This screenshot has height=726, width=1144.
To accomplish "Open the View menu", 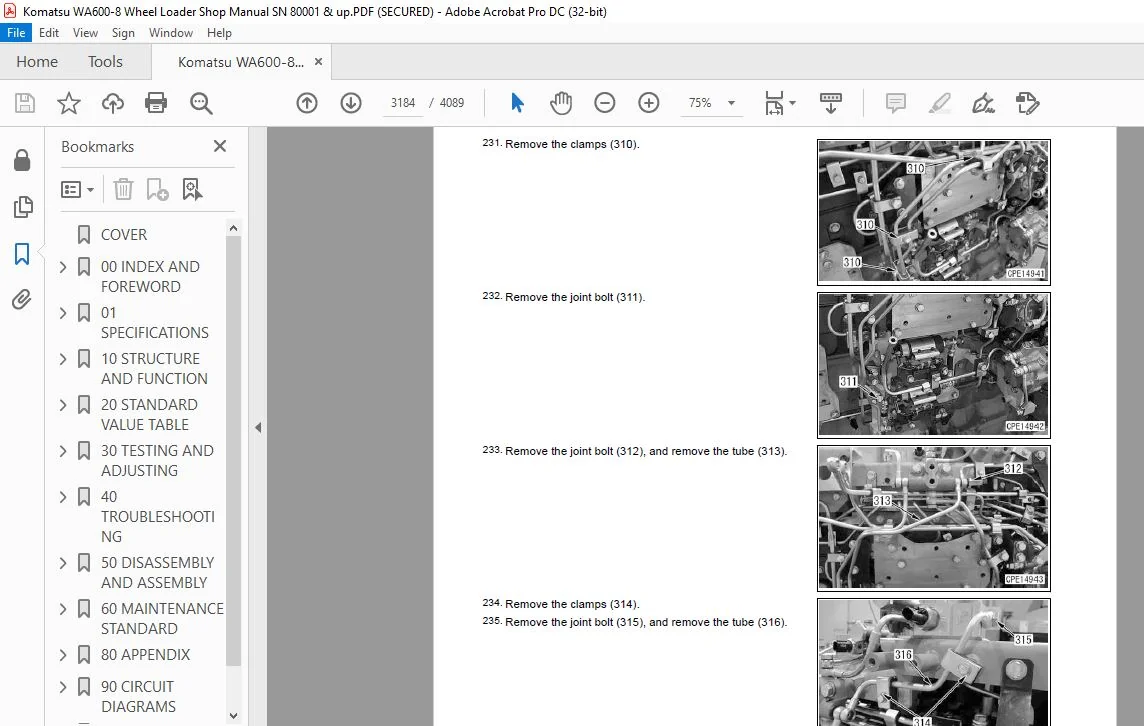I will [85, 33].
